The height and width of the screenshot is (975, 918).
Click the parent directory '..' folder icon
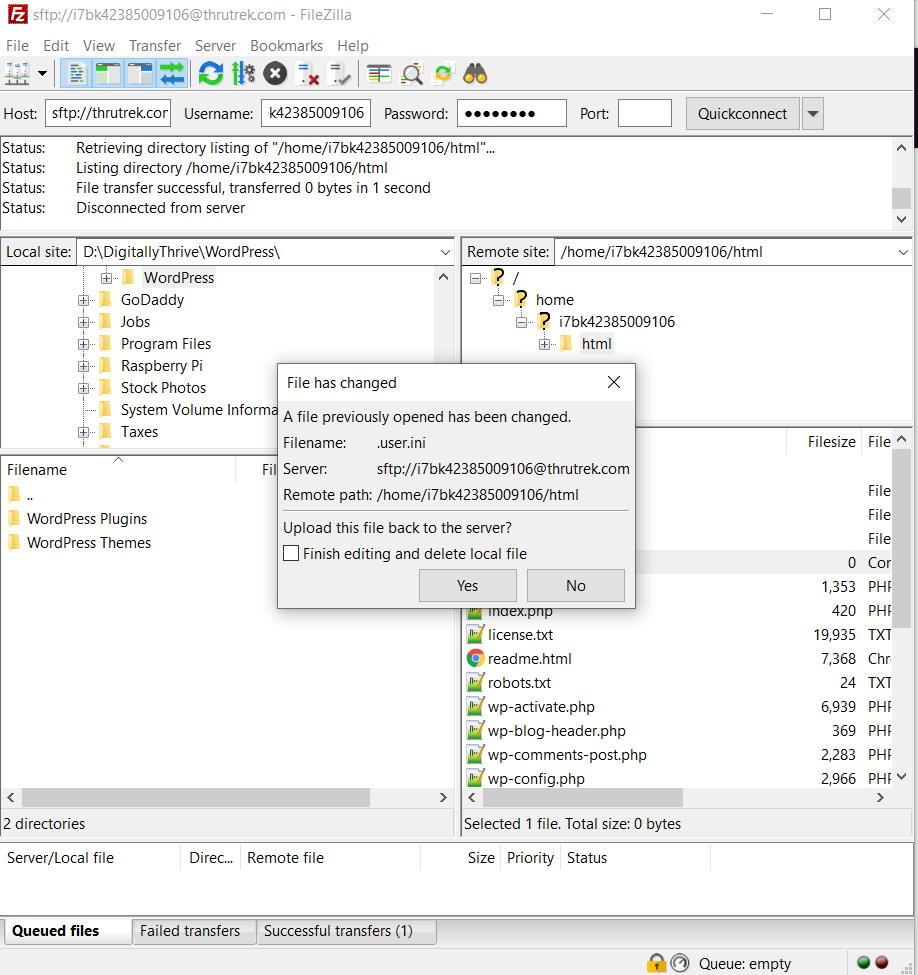14,495
